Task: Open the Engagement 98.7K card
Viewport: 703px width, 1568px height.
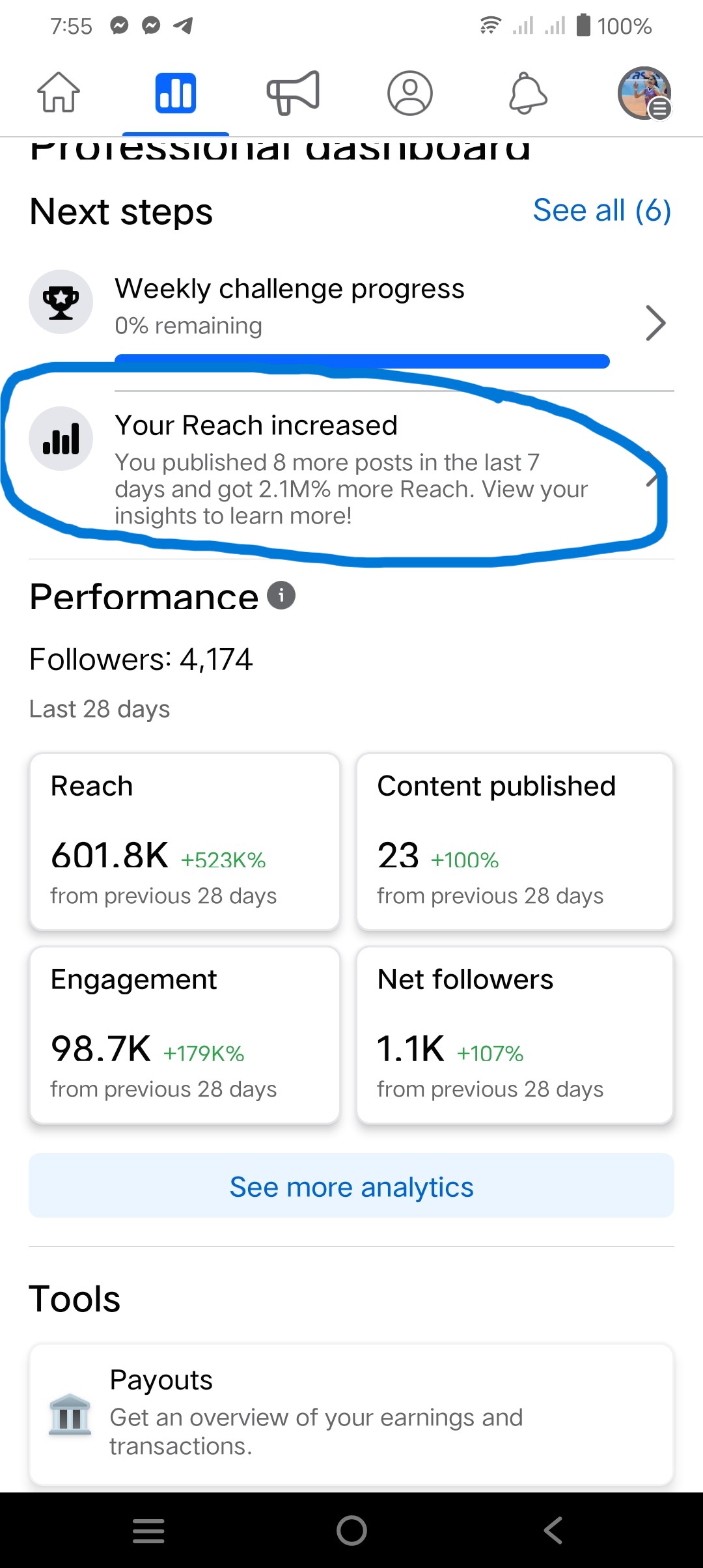Action: [185, 1035]
